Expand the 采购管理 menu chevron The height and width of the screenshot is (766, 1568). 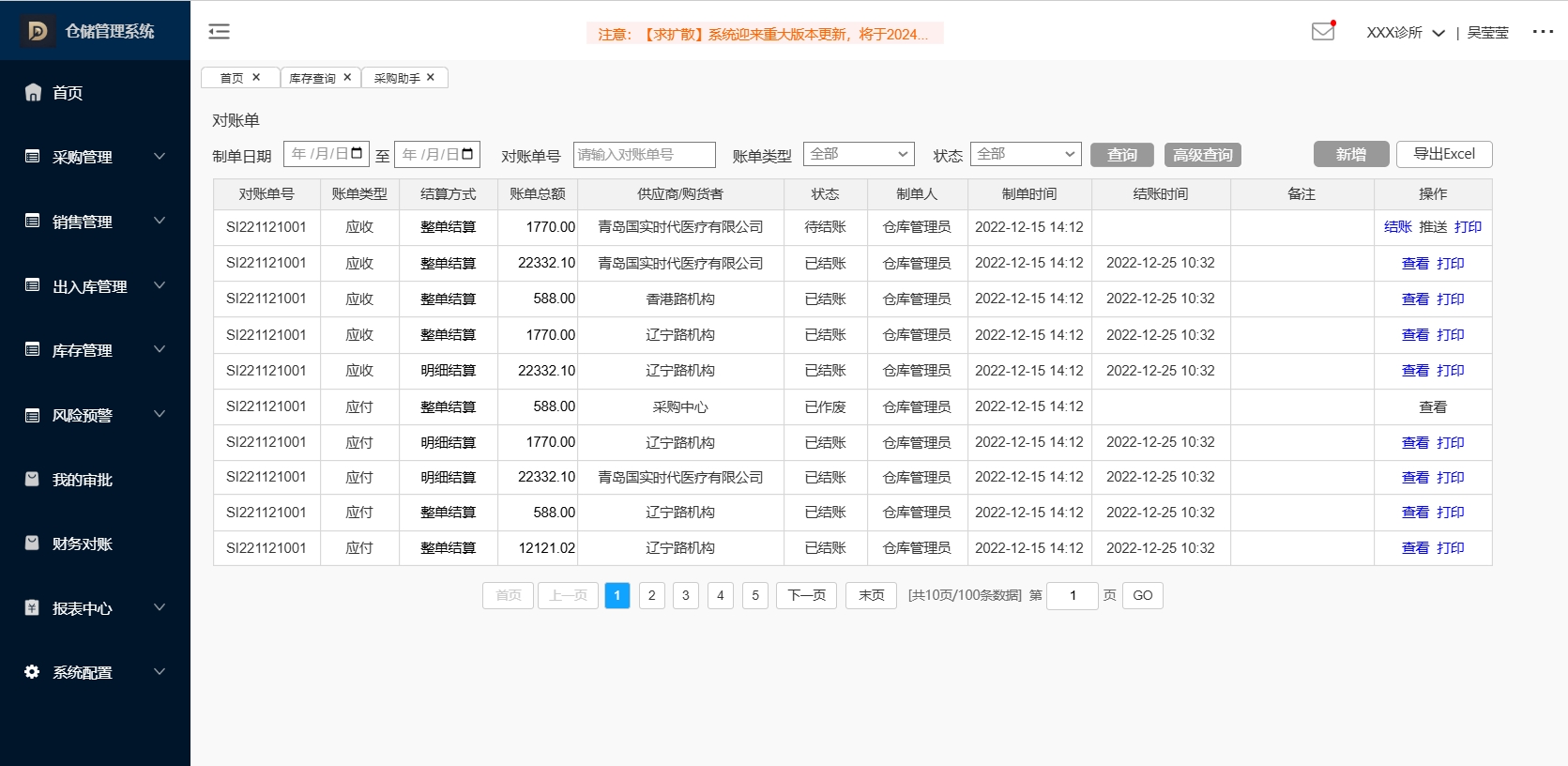click(160, 156)
